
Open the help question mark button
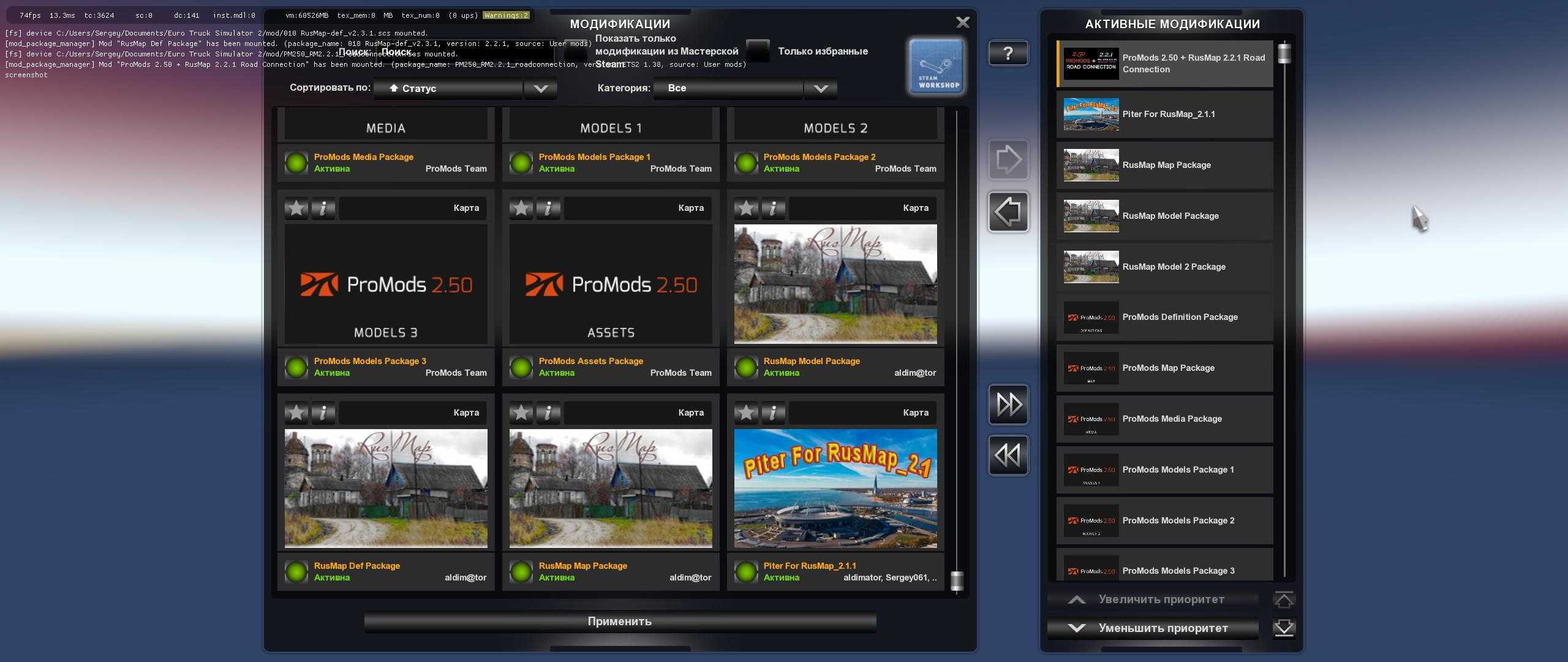1008,53
